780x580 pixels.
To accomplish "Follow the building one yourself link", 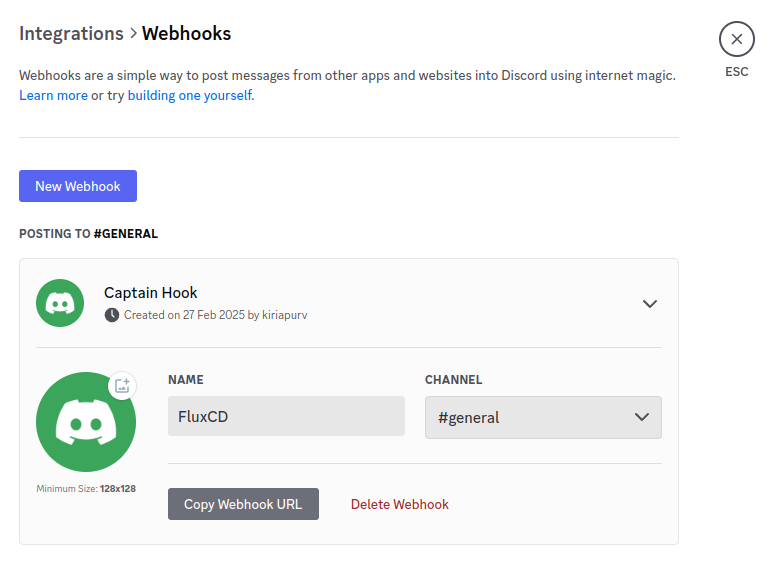I will pos(190,96).
